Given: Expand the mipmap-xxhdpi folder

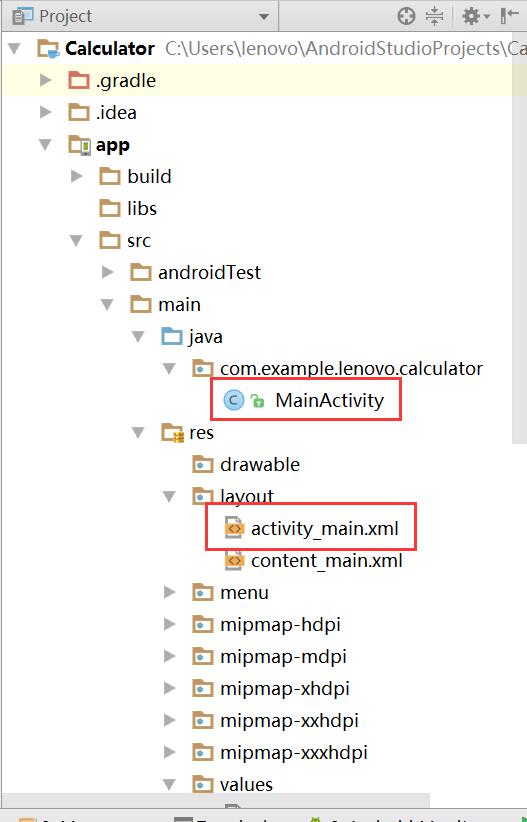Looking at the screenshot, I should point(169,720).
